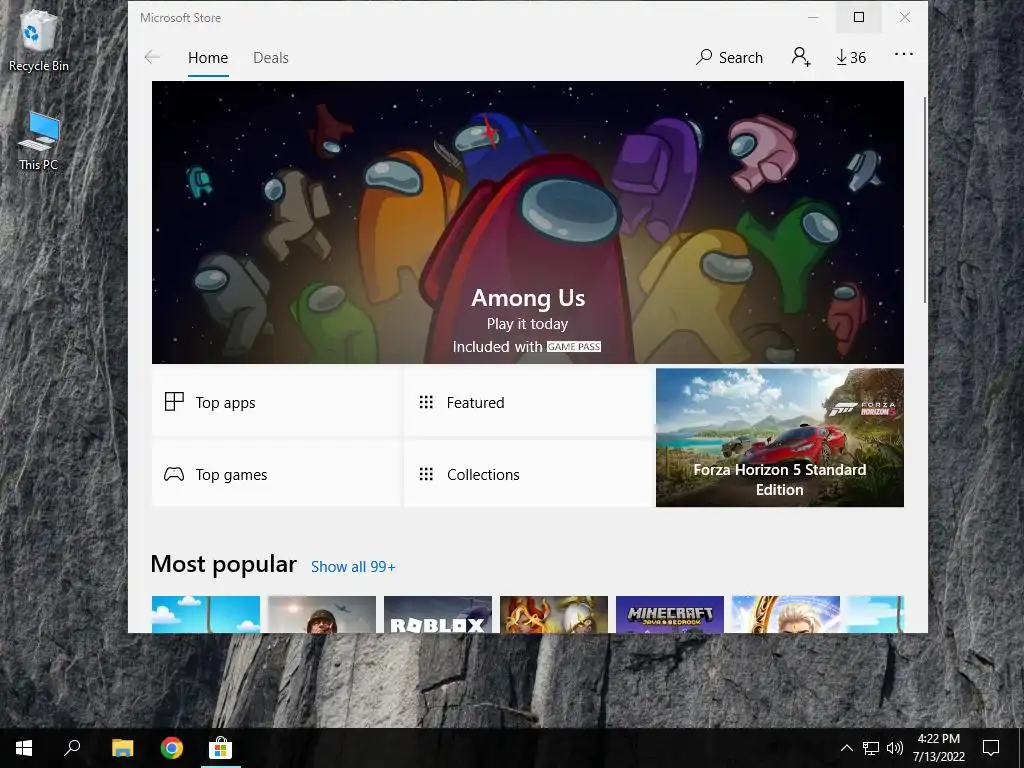
Task: Maximize the Microsoft Store window
Action: (859, 18)
